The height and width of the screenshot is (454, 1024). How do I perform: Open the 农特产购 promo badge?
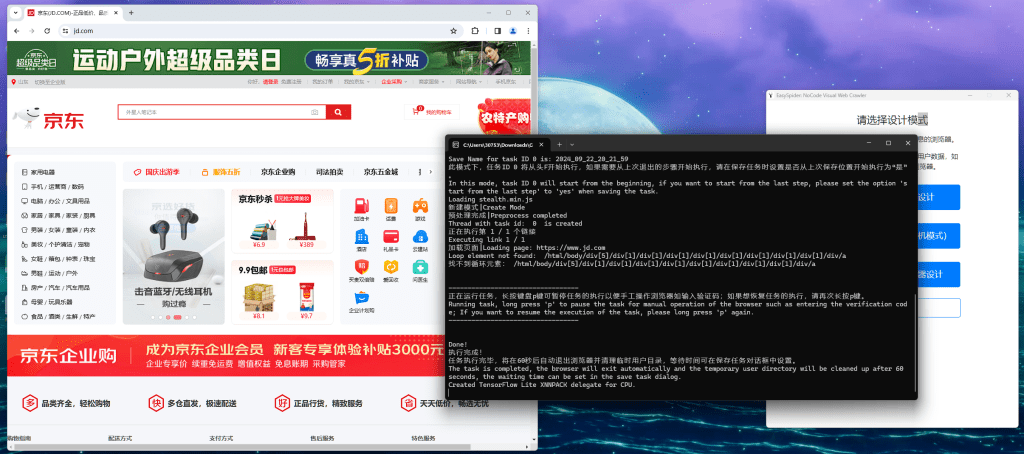pyautogui.click(x=504, y=116)
